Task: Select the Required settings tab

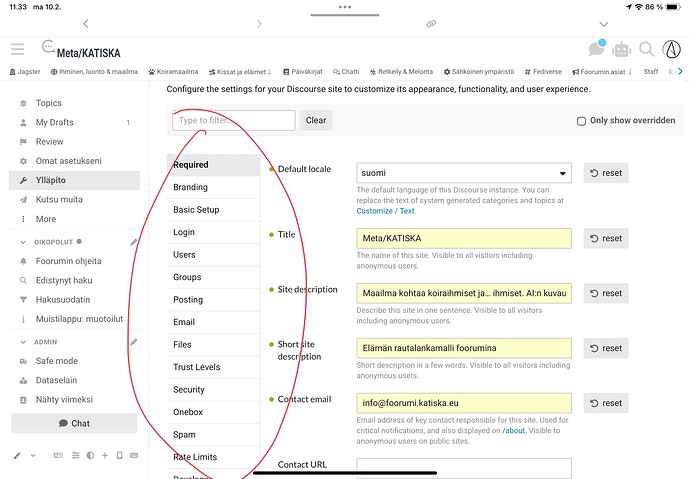Action: pos(213,165)
